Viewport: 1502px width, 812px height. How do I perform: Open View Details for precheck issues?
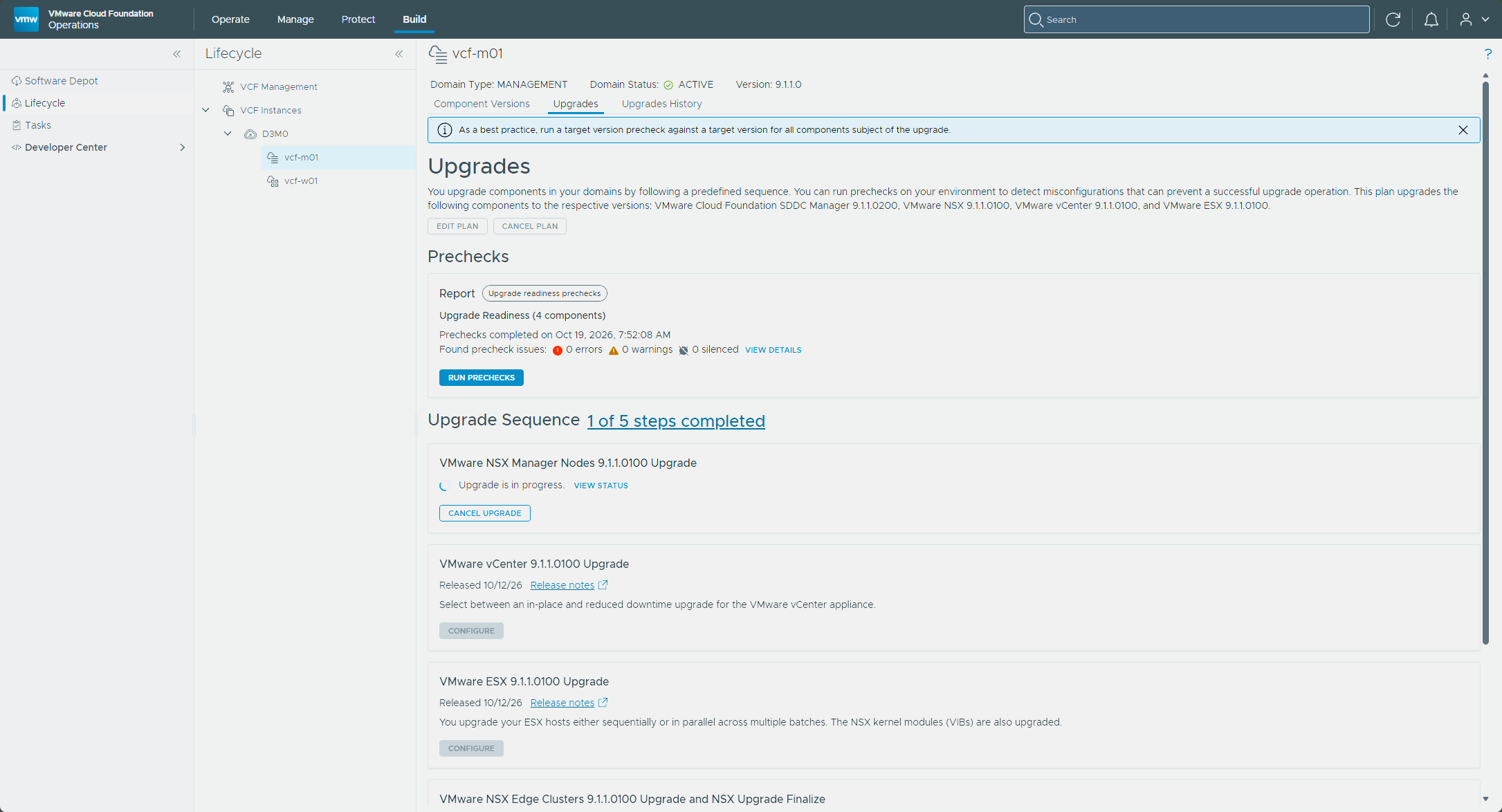pyautogui.click(x=773, y=350)
